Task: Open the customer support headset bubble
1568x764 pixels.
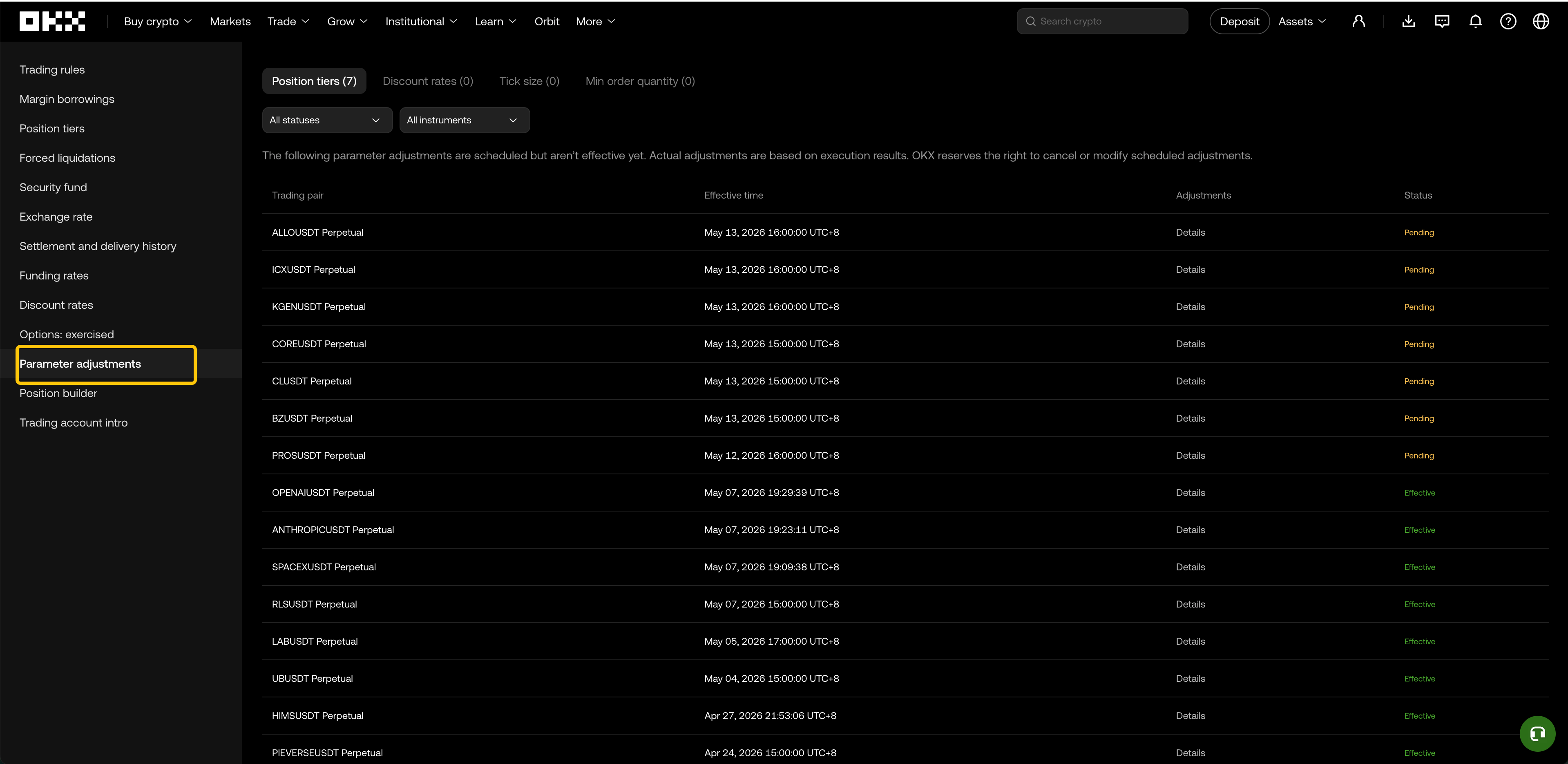Action: point(1538,733)
